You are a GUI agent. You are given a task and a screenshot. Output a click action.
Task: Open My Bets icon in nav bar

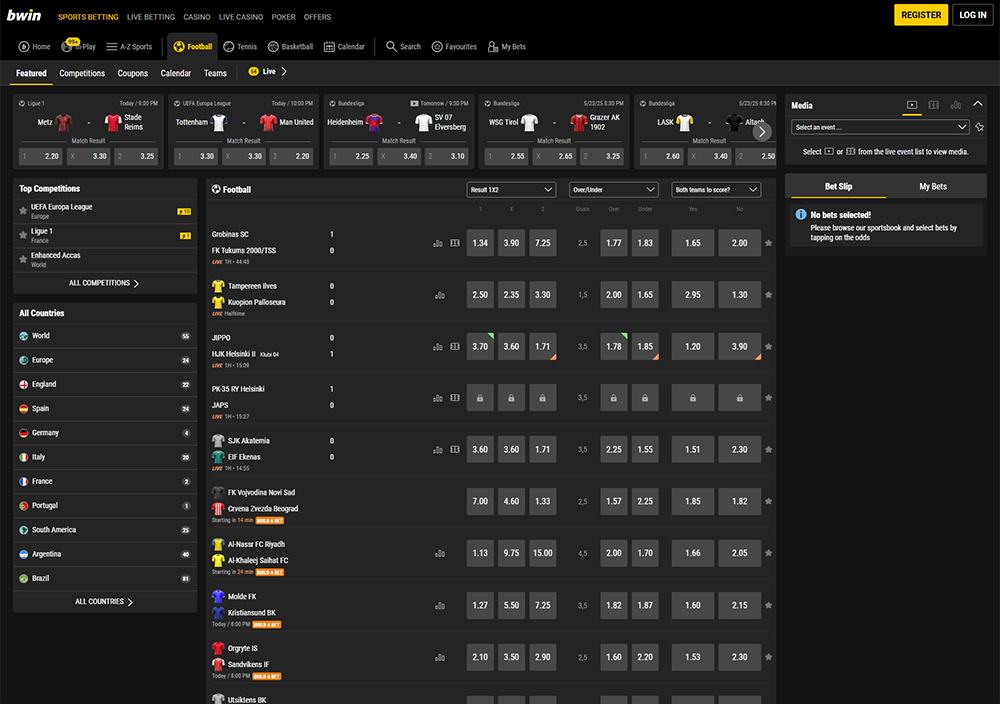[x=493, y=47]
